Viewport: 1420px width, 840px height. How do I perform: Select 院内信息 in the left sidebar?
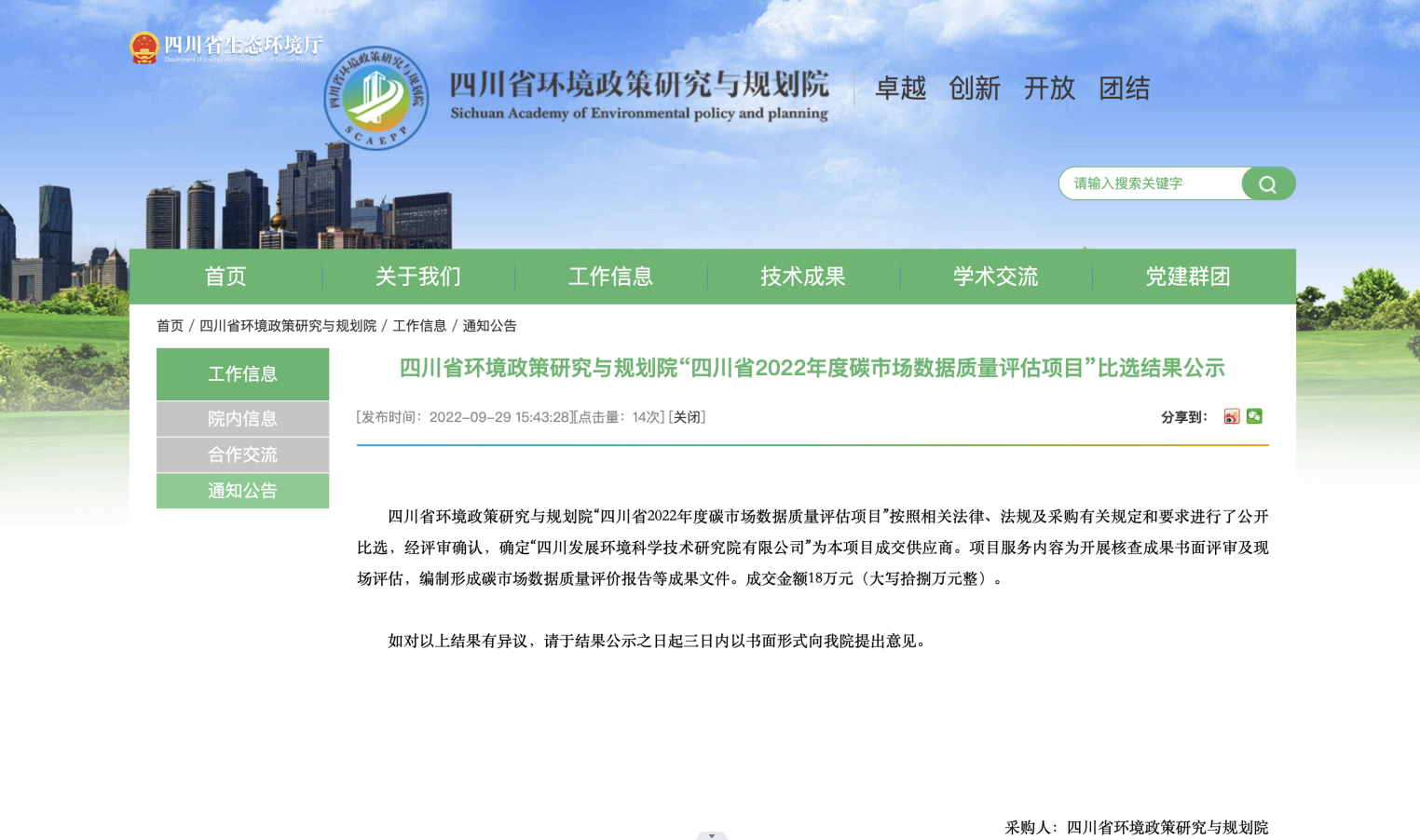(242, 419)
